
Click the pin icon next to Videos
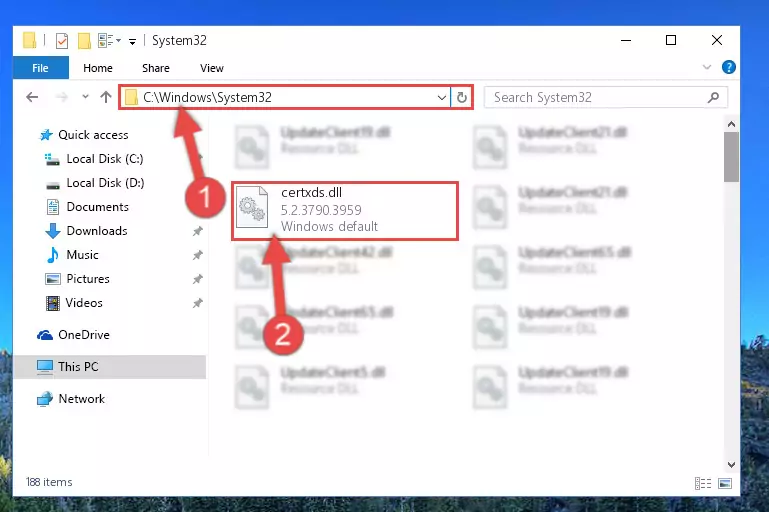(x=198, y=303)
